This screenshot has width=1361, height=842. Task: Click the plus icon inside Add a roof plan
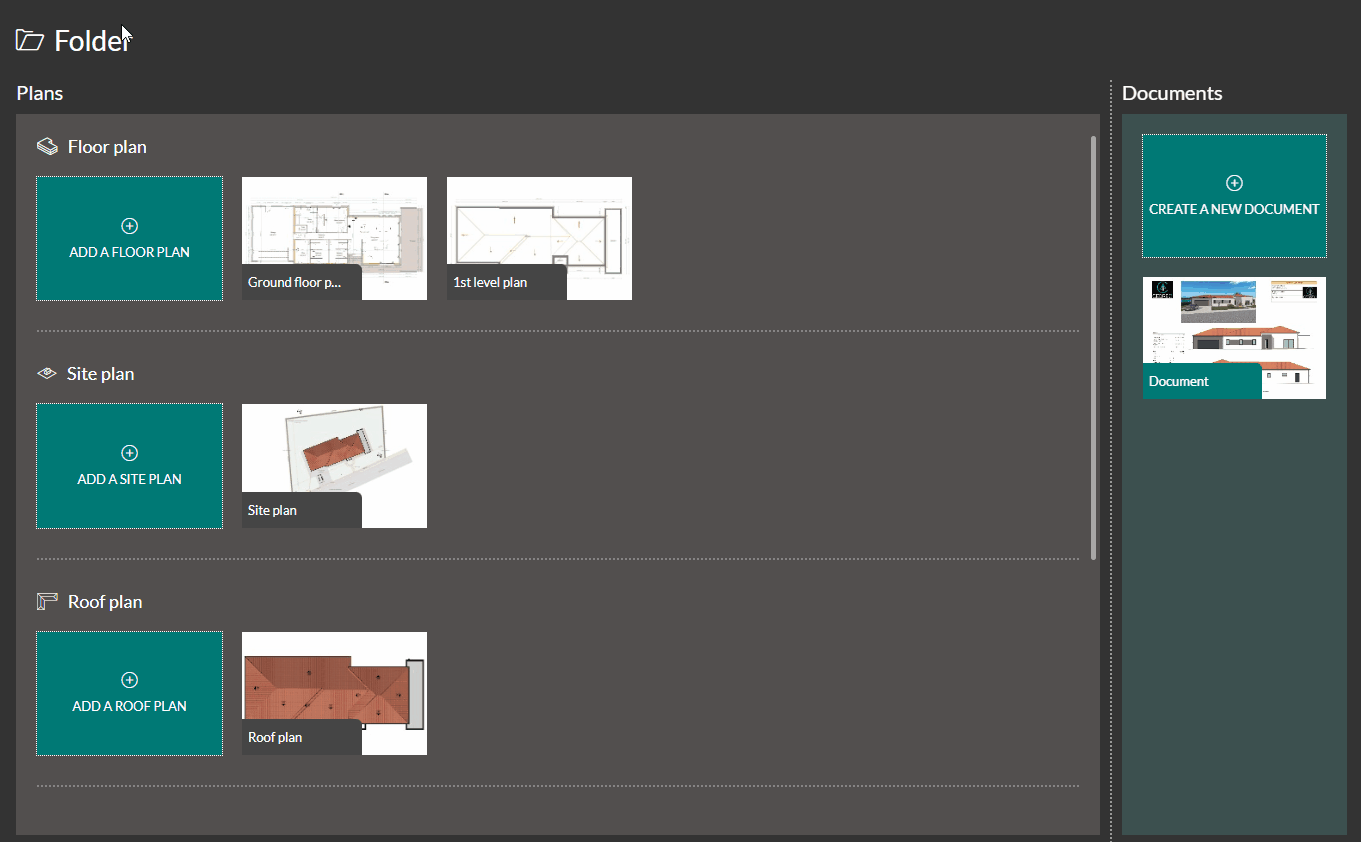pos(129,680)
